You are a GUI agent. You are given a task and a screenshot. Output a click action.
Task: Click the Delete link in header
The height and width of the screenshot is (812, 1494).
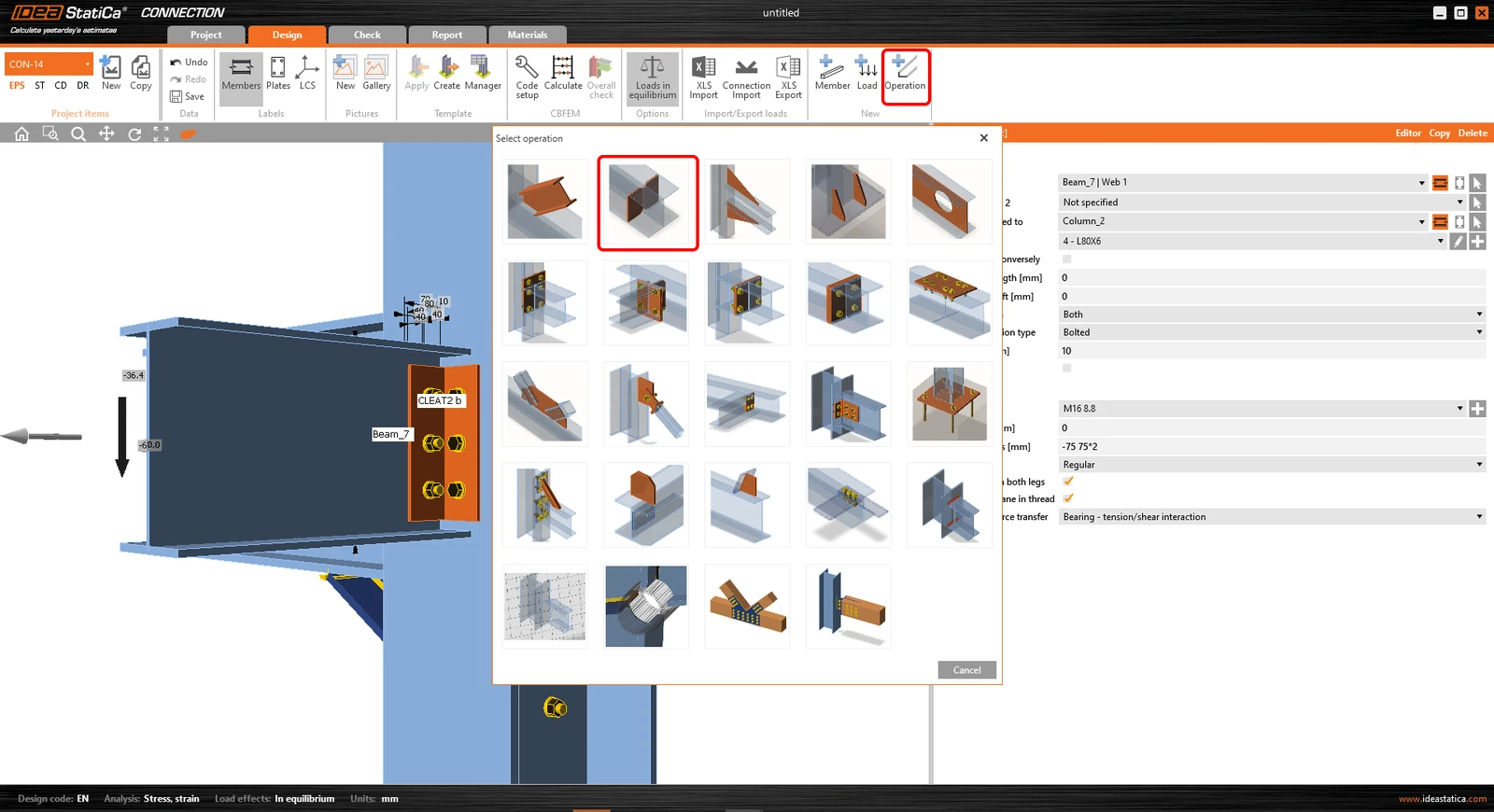[x=1473, y=133]
